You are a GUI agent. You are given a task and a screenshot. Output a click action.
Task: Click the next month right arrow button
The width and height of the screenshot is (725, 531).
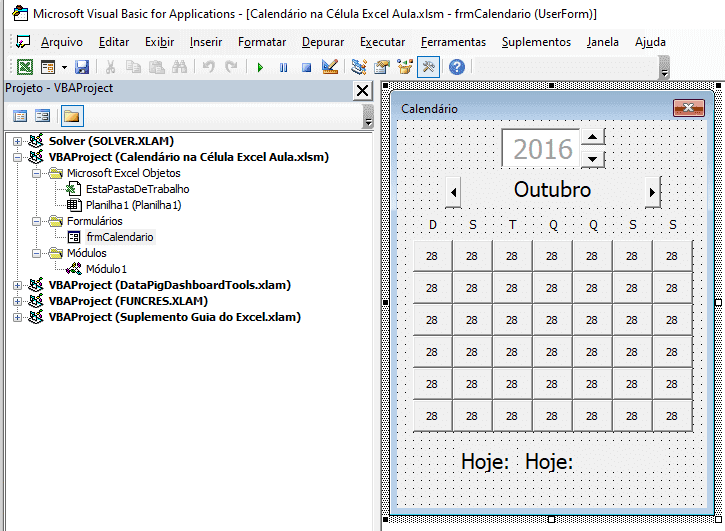click(x=652, y=192)
